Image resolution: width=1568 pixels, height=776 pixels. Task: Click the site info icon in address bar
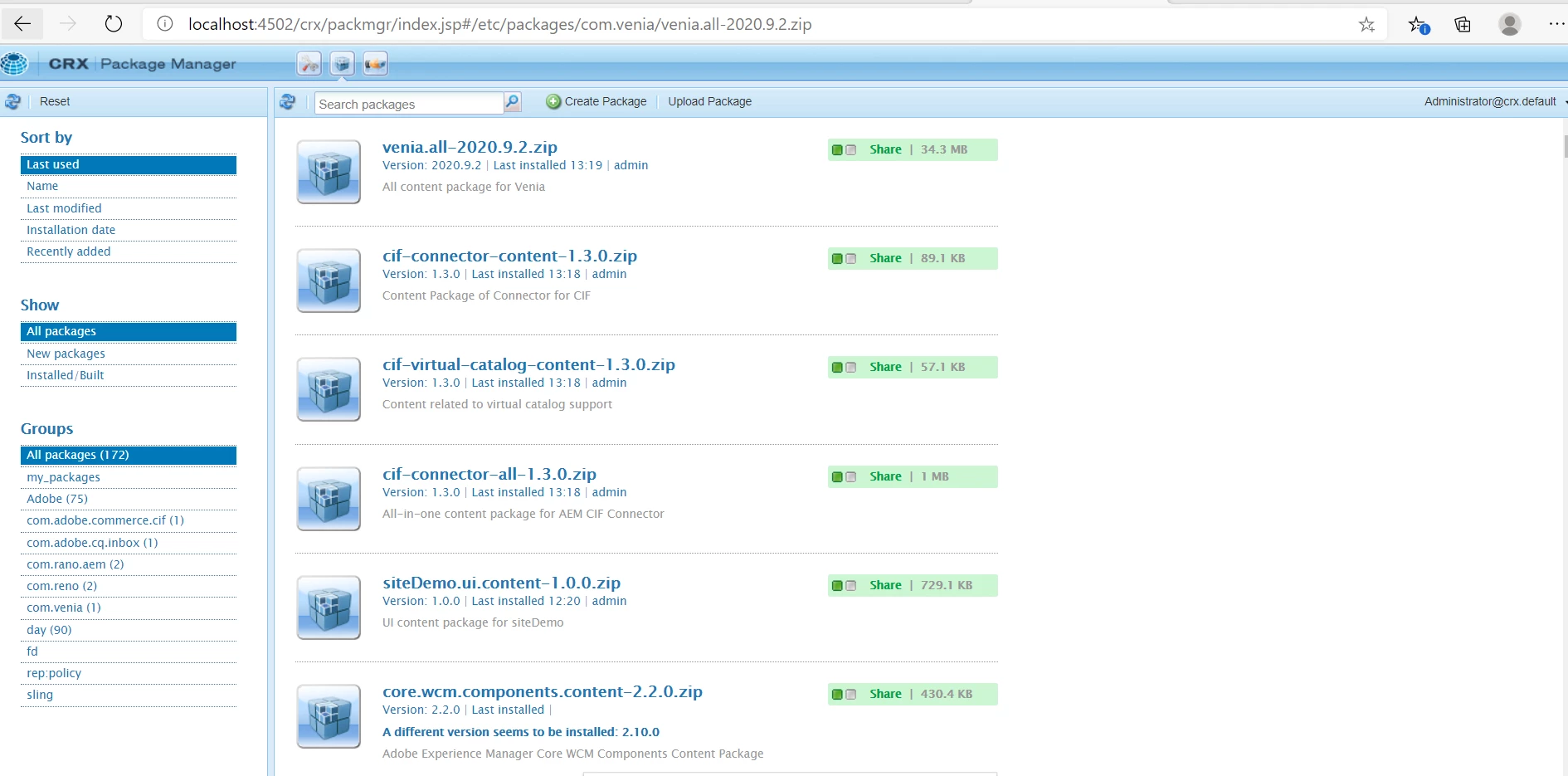pos(165,24)
